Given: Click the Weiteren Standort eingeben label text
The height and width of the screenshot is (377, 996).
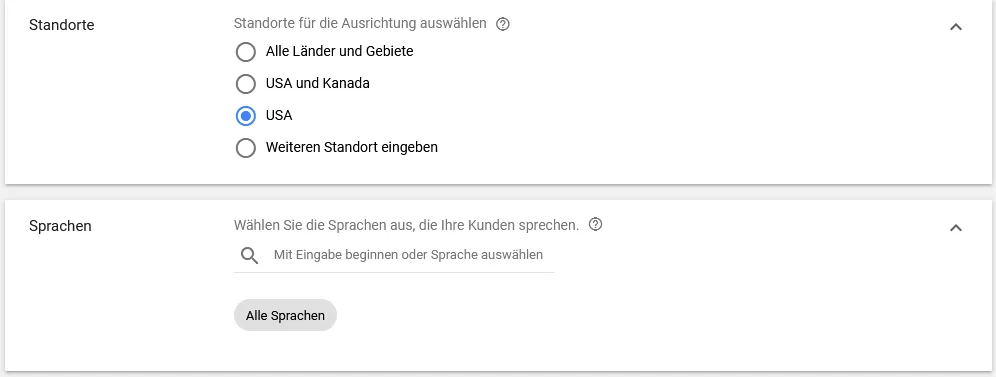Looking at the screenshot, I should pos(352,147).
